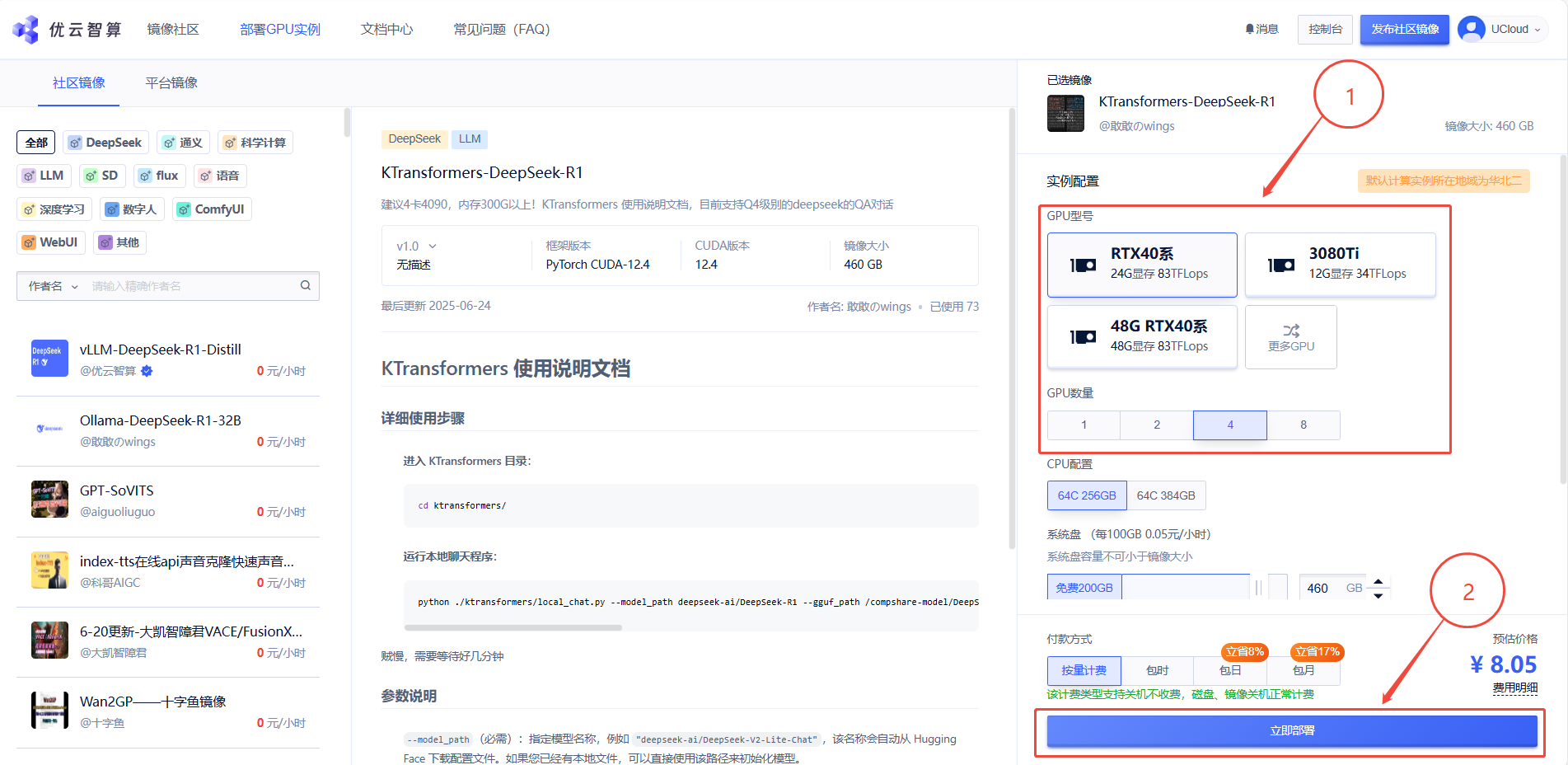Open the 作者名 search type dropdown
The image size is (1568, 765).
(x=54, y=286)
